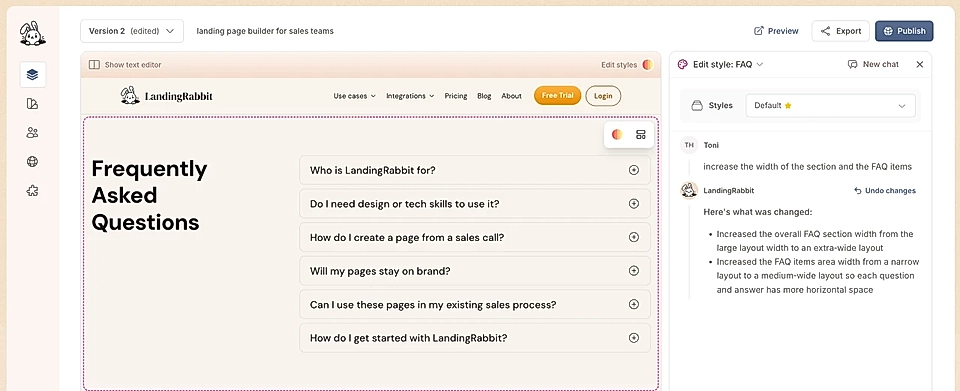Open the team members icon in sidebar
The image size is (960, 391).
point(32,133)
